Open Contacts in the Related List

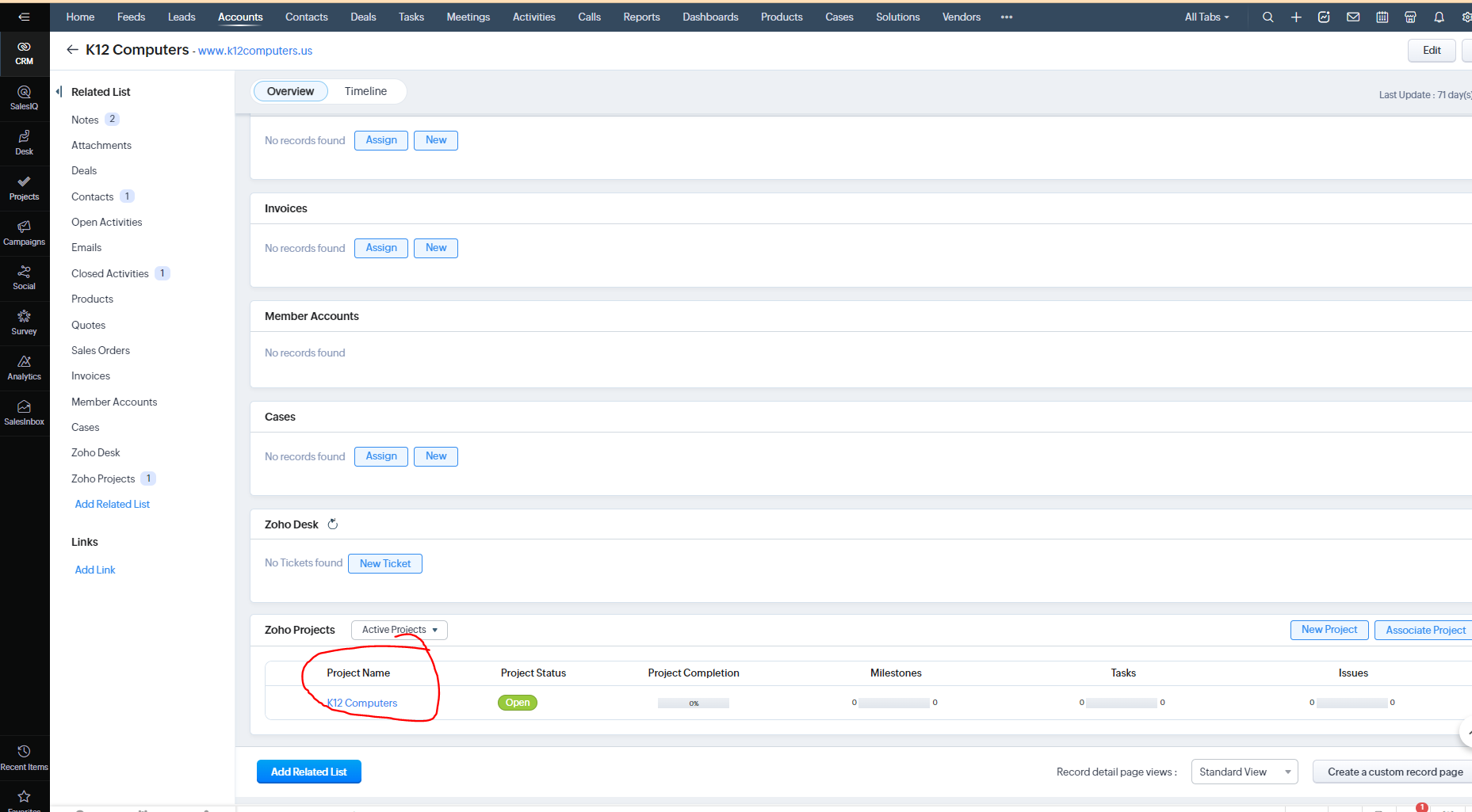(x=93, y=196)
